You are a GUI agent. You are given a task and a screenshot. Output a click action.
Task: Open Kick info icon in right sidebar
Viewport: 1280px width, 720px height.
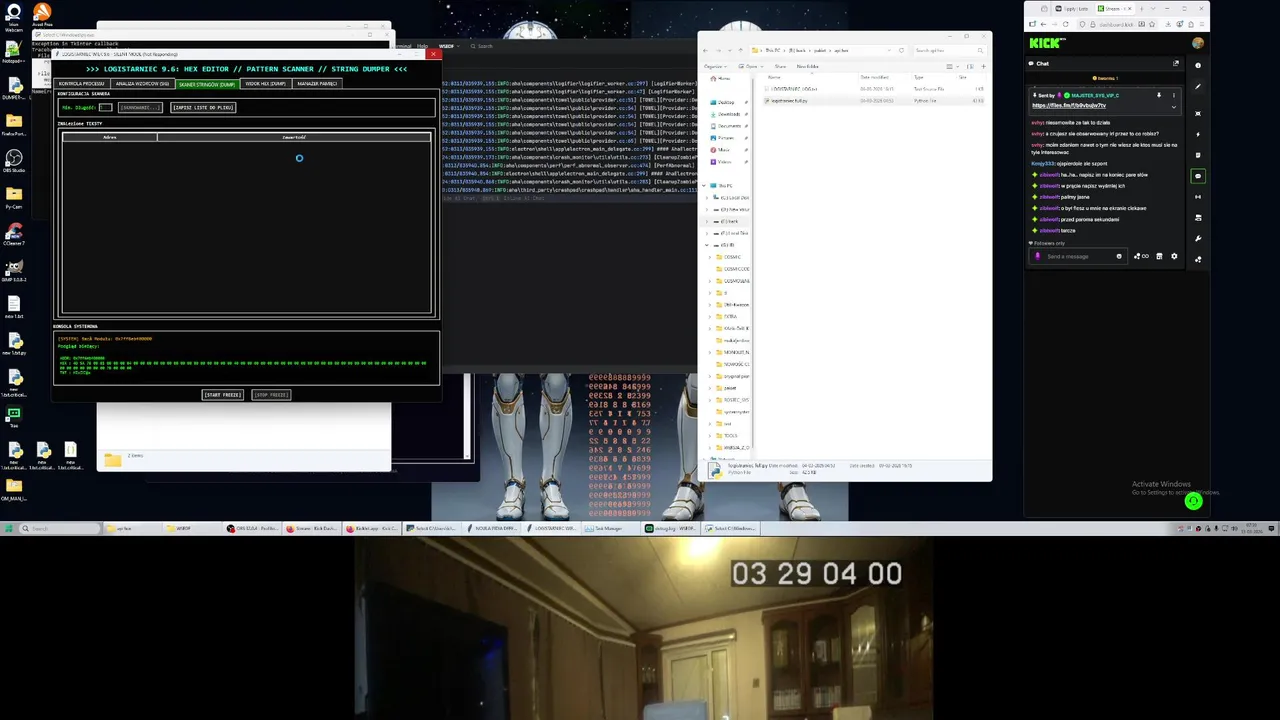[x=1198, y=65]
